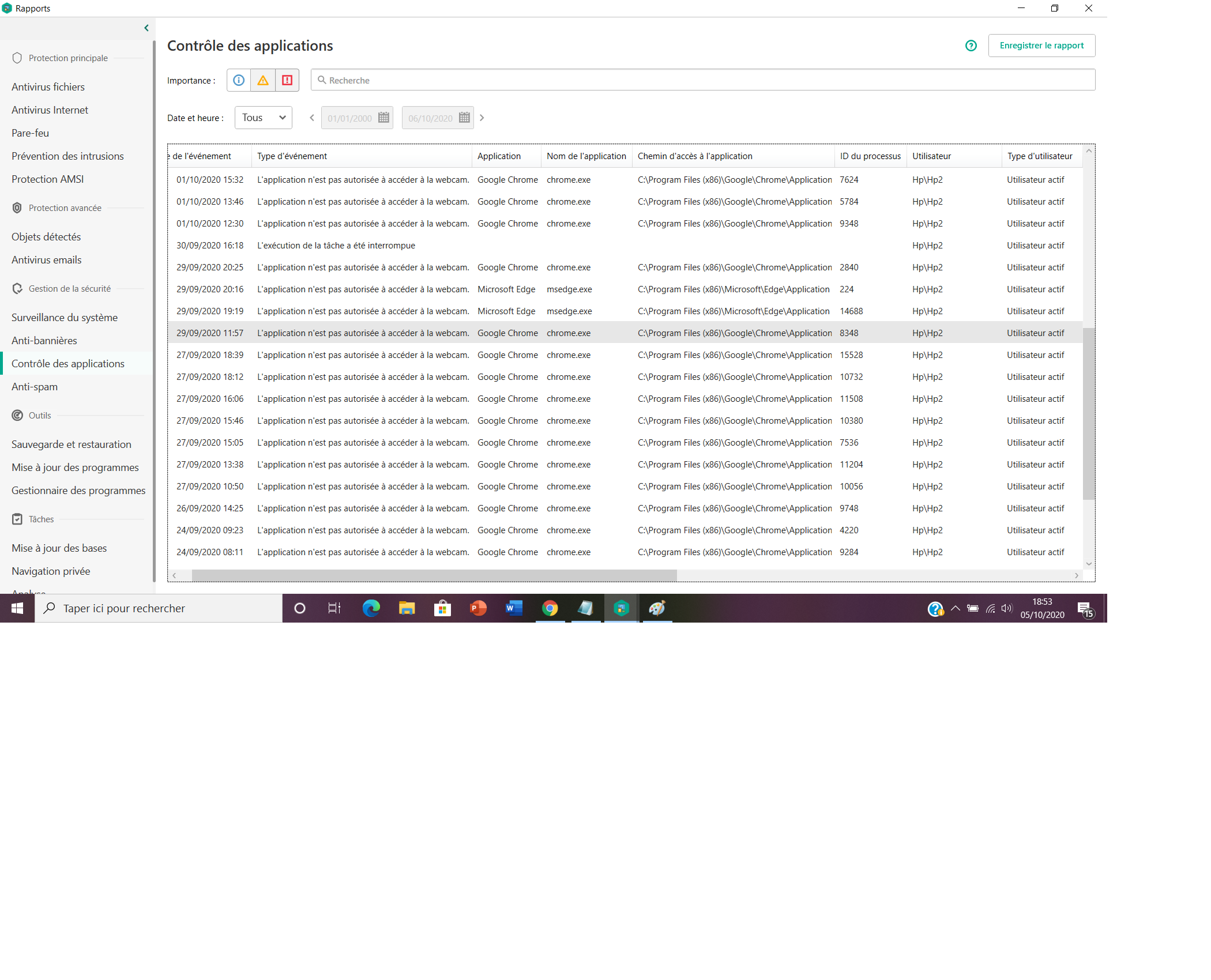Image resolution: width=1211 pixels, height=980 pixels.
Task: Open Google Chrome from the taskbar
Action: tap(550, 608)
